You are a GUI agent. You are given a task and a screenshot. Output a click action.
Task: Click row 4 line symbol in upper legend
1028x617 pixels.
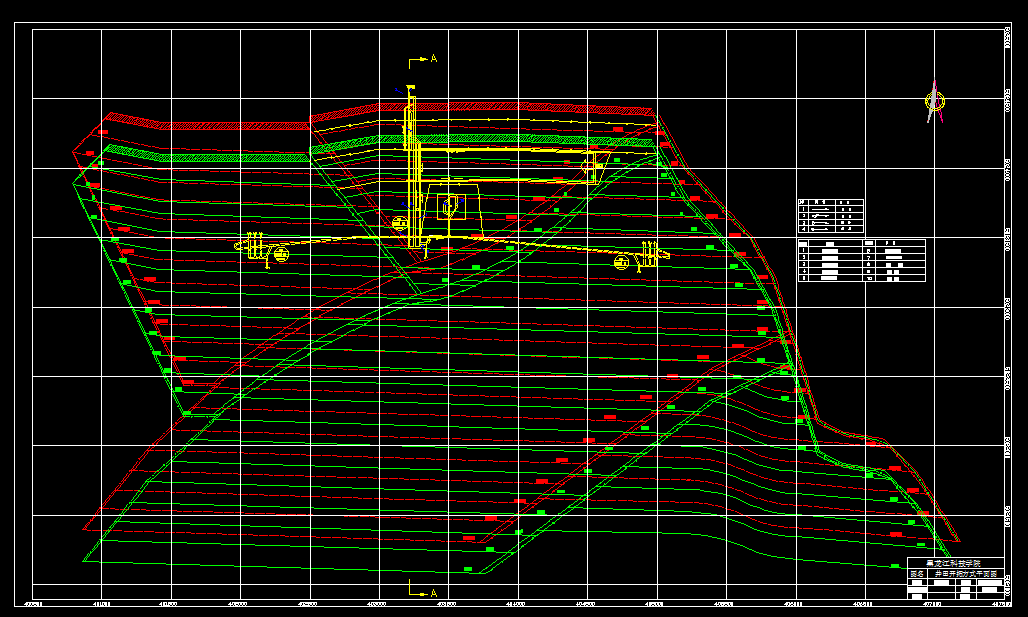point(820,229)
